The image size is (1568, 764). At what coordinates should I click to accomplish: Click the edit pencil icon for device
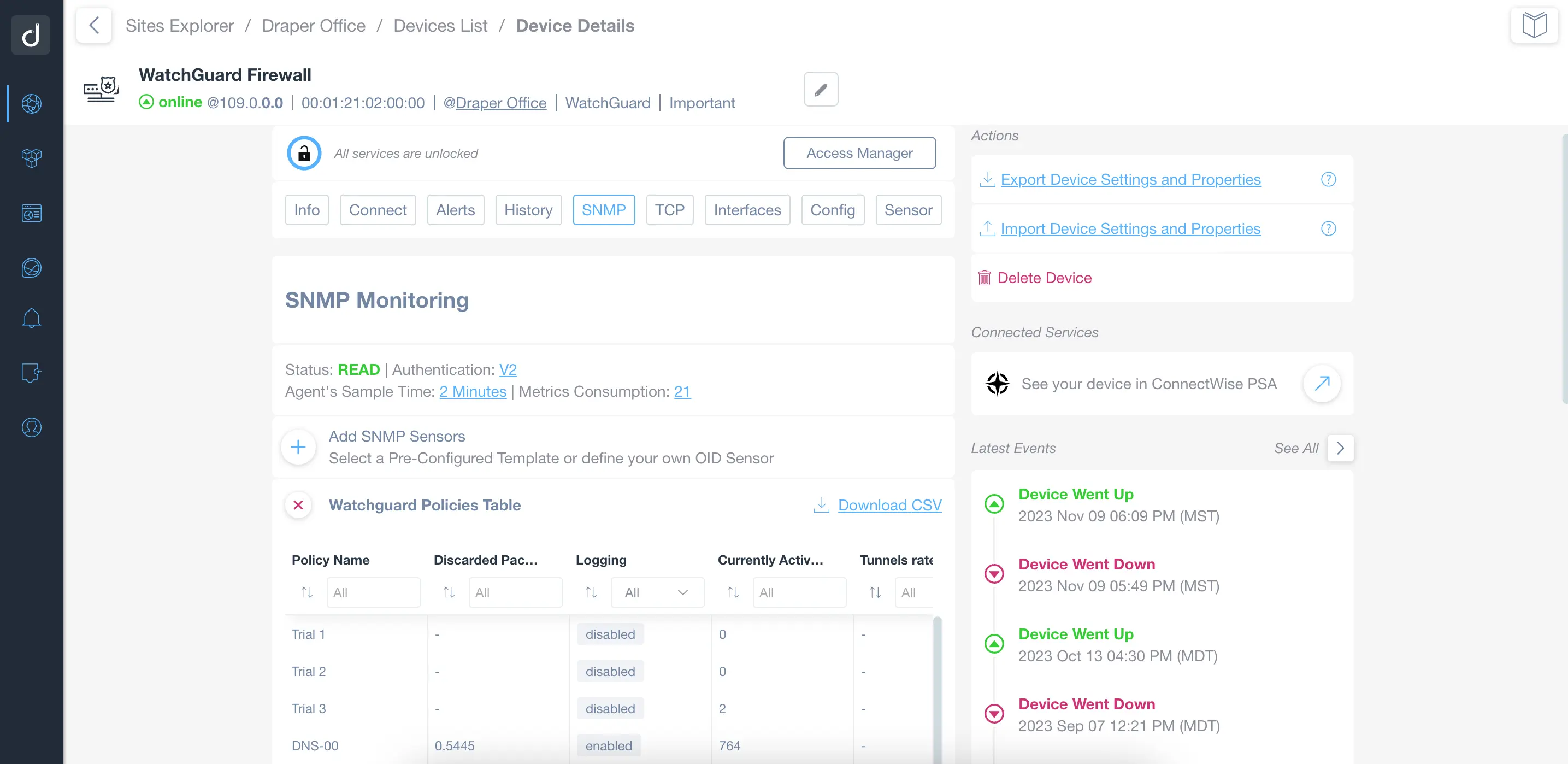pyautogui.click(x=820, y=89)
